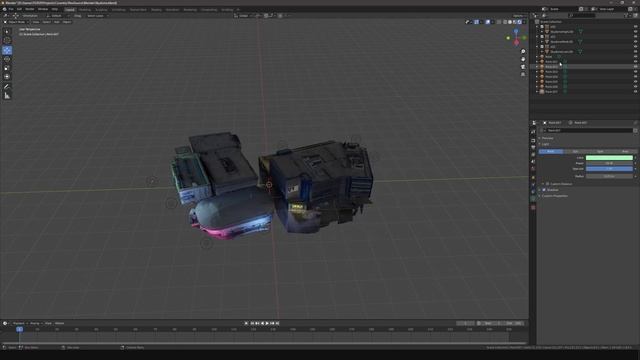The width and height of the screenshot is (640, 360).
Task: Open the green Light Data properties tab
Action: [x=533, y=199]
